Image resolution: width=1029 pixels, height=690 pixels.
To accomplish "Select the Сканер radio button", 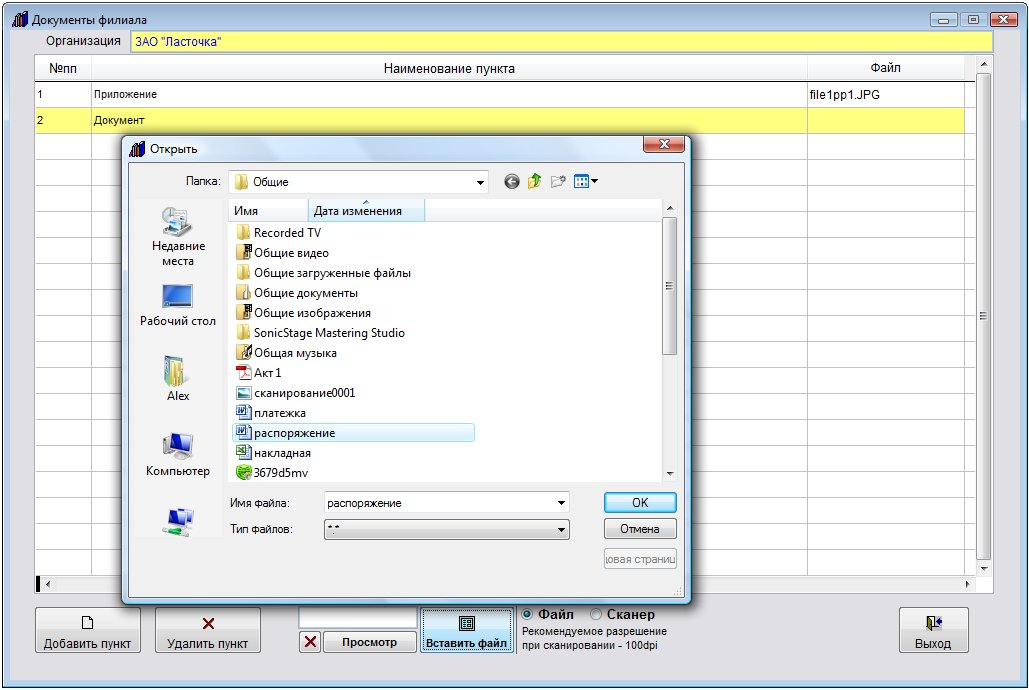I will (596, 615).
